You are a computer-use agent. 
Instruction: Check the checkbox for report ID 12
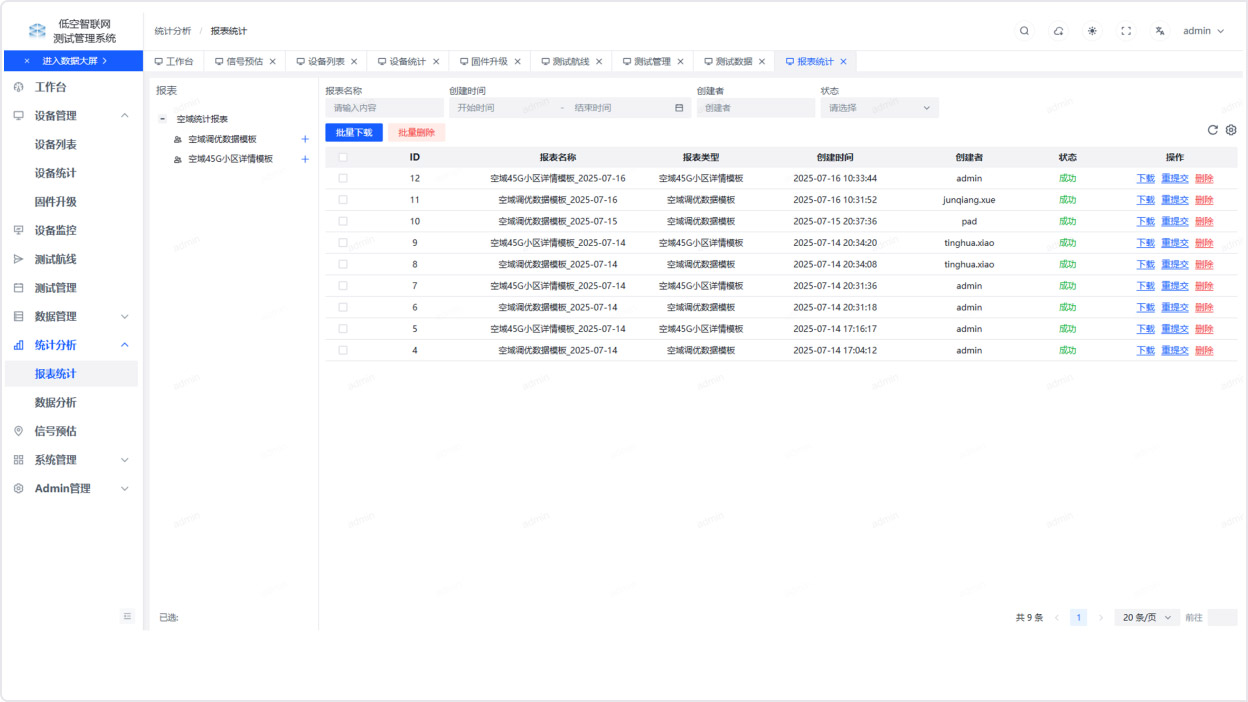pos(343,178)
